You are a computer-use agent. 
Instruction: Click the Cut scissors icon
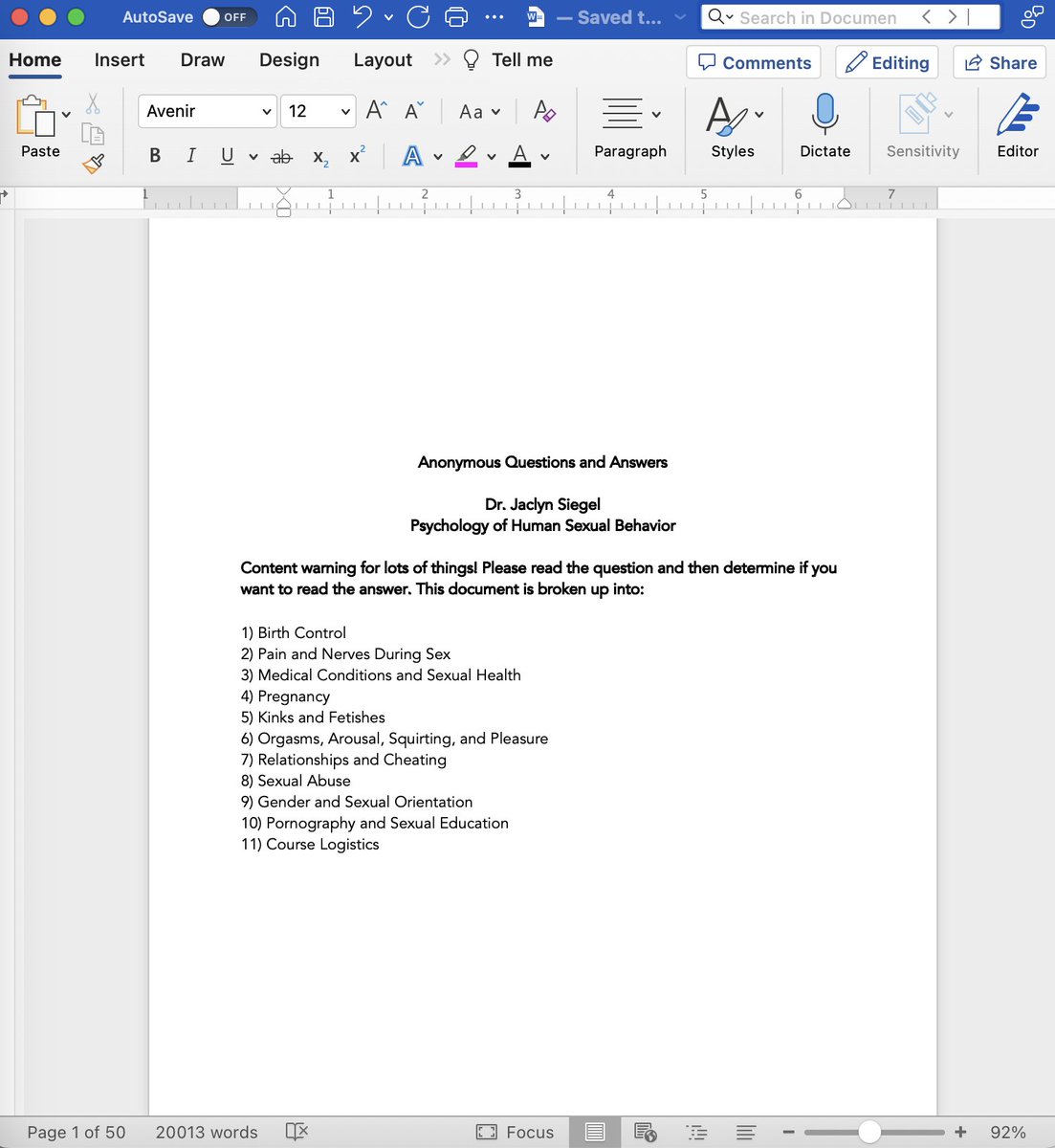click(x=93, y=103)
